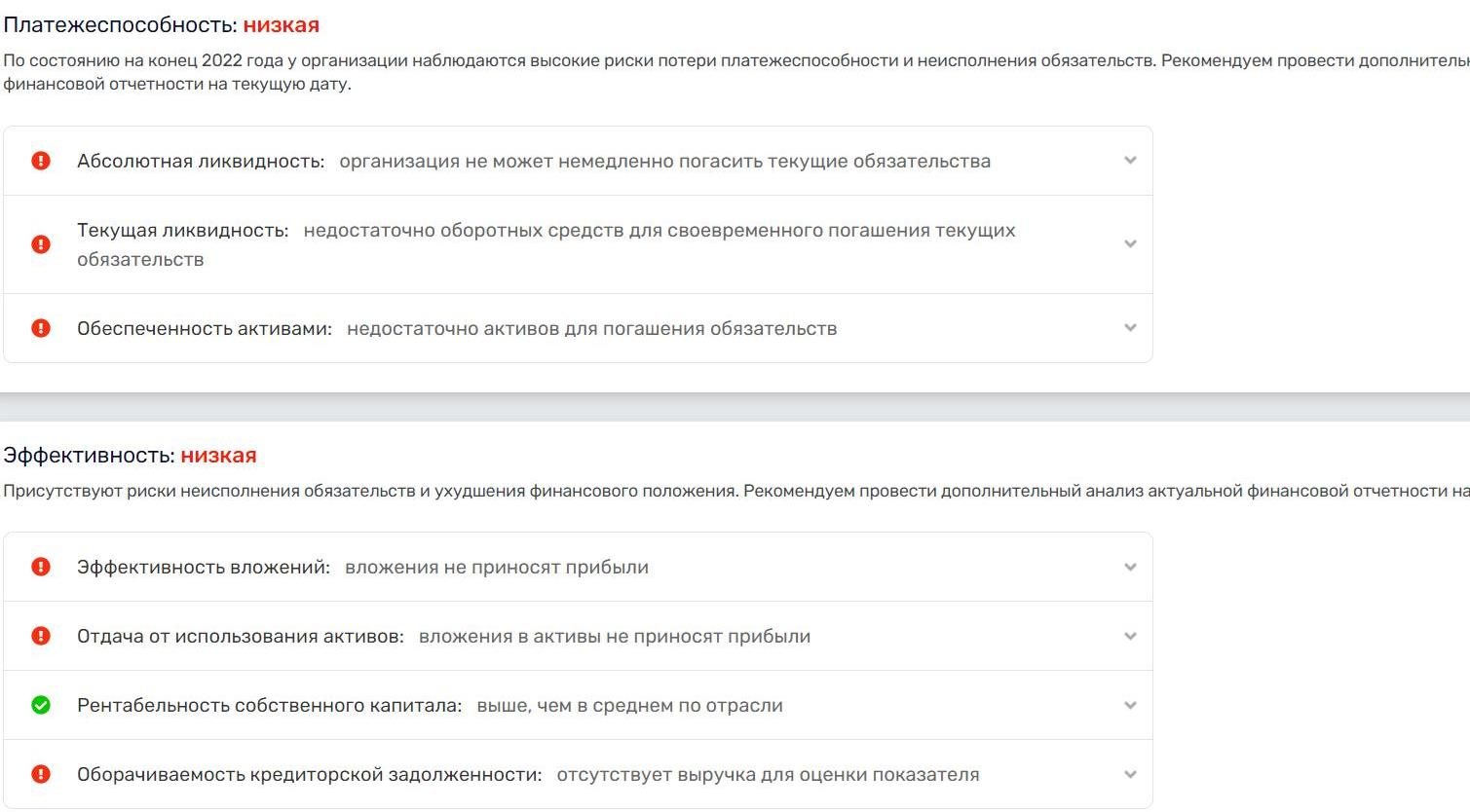Click the paragraph starting 'По состоянию на конец 2022 года'

tap(736, 72)
